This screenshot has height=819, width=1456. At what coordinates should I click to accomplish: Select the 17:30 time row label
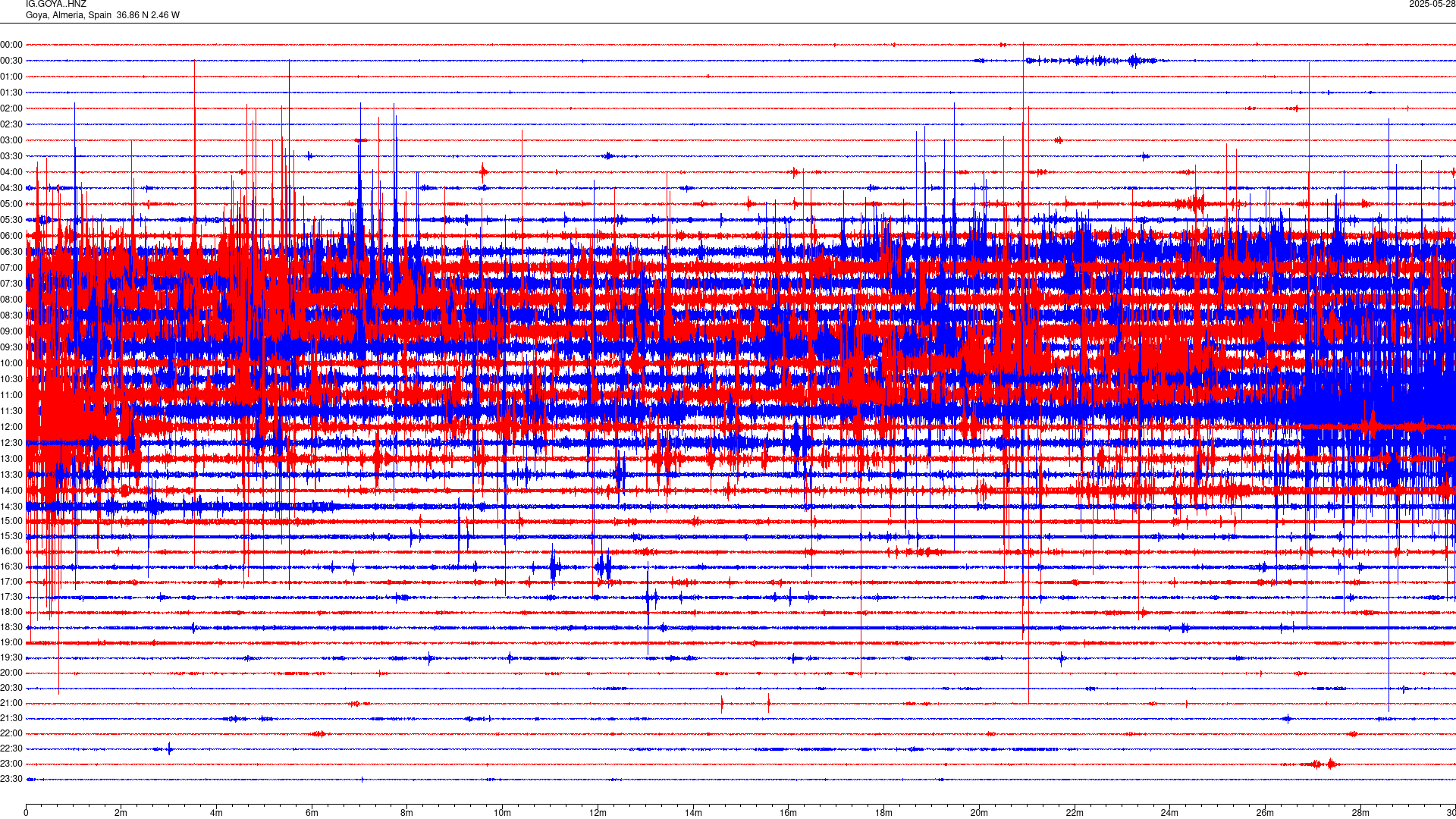coord(11,597)
